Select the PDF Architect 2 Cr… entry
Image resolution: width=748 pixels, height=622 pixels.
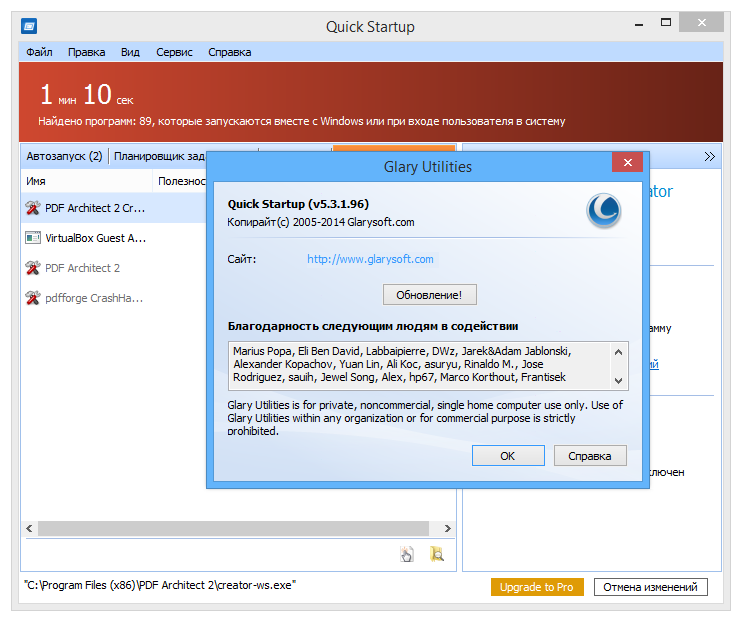(95, 208)
